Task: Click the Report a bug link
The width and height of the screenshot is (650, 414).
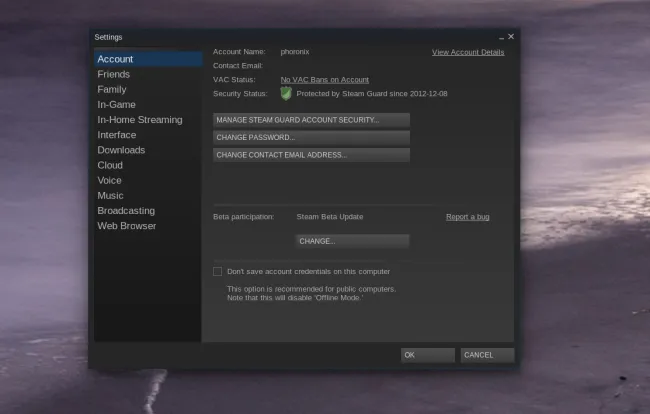Action: coord(468,217)
